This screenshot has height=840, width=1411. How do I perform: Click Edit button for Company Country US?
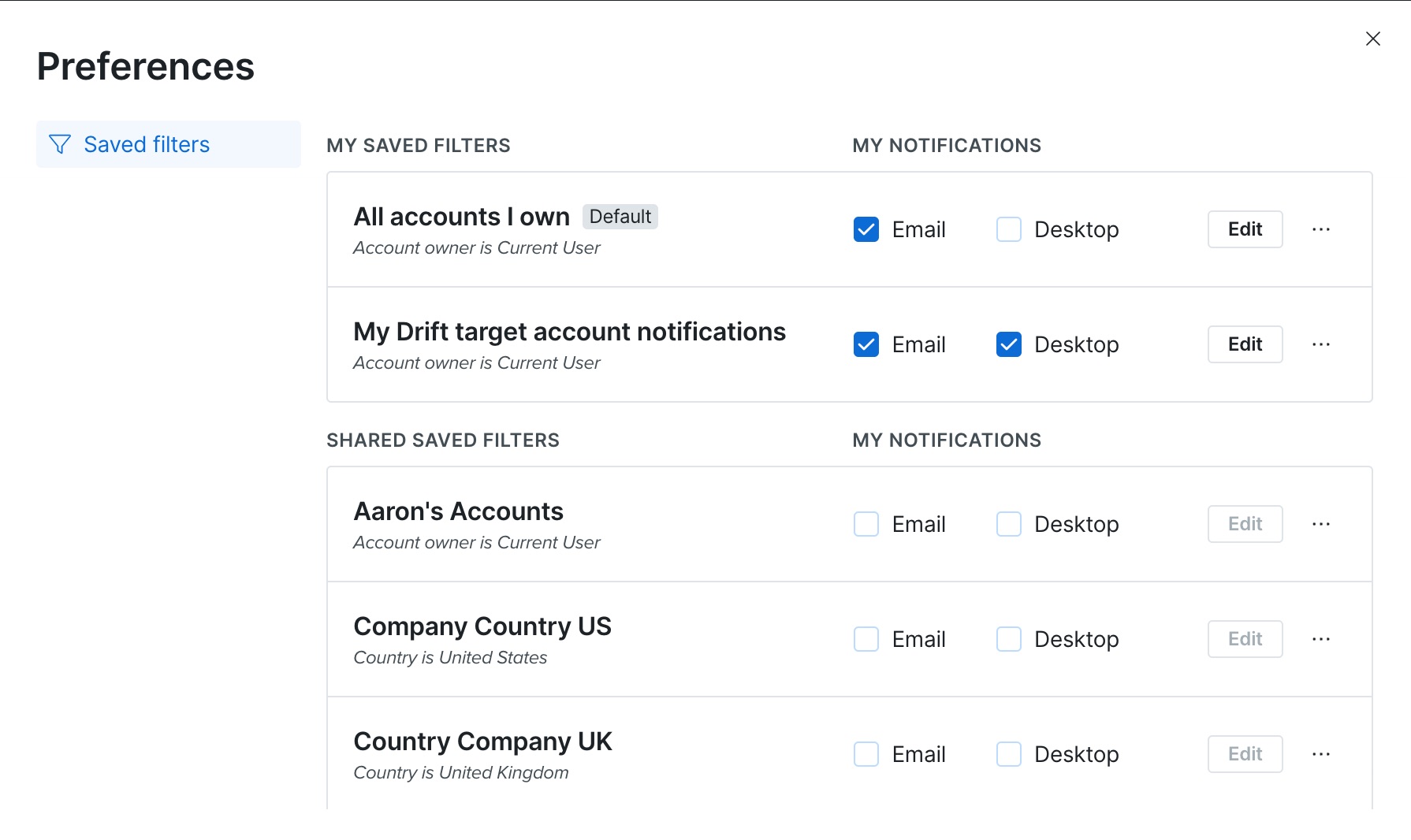click(x=1245, y=639)
